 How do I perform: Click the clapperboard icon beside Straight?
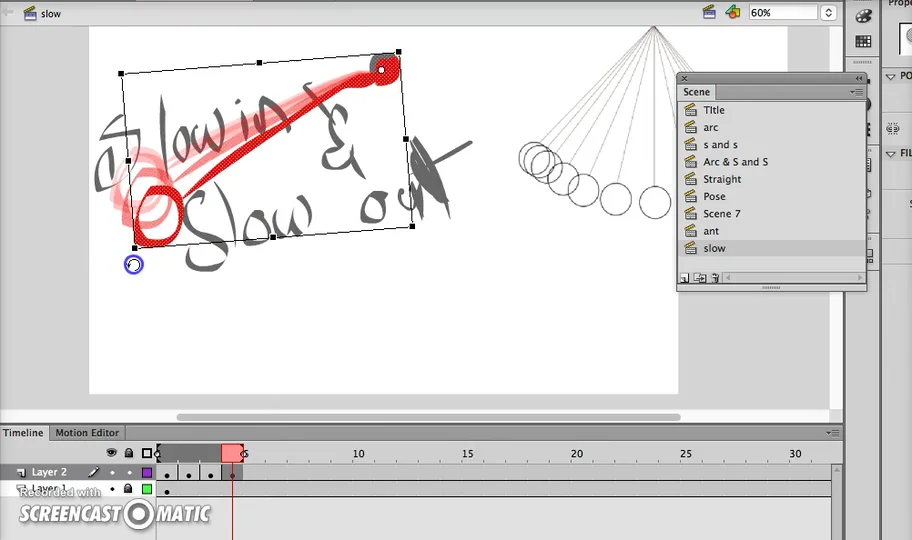pyautogui.click(x=690, y=179)
